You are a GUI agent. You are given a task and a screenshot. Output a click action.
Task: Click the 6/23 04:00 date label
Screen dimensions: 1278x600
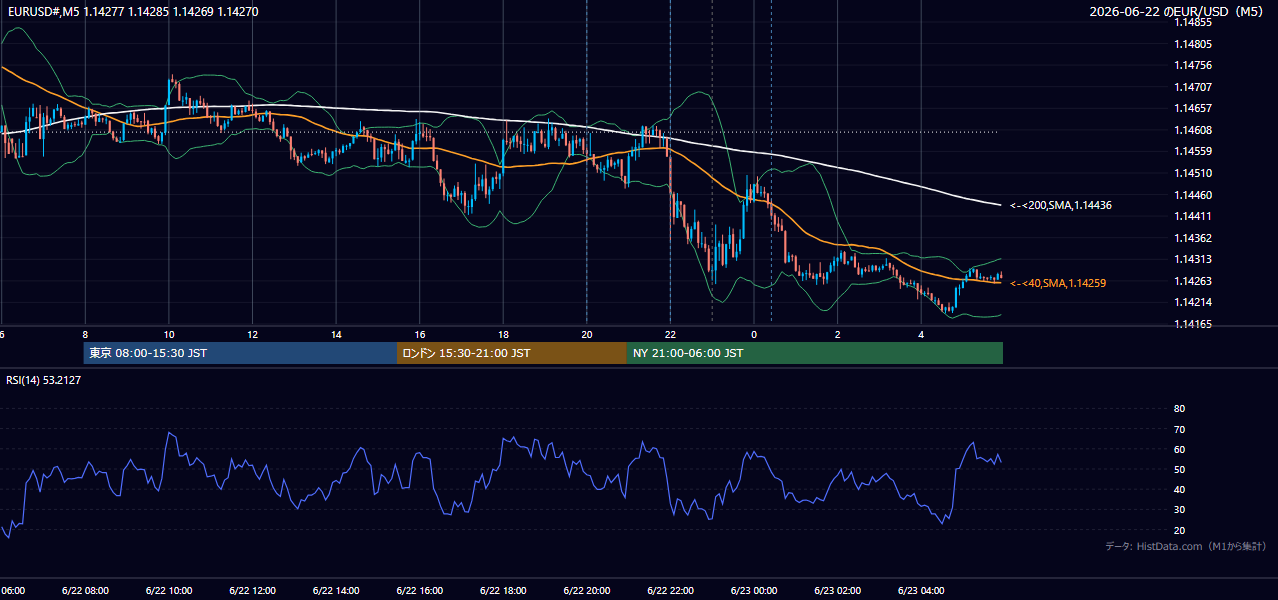pyautogui.click(x=921, y=590)
